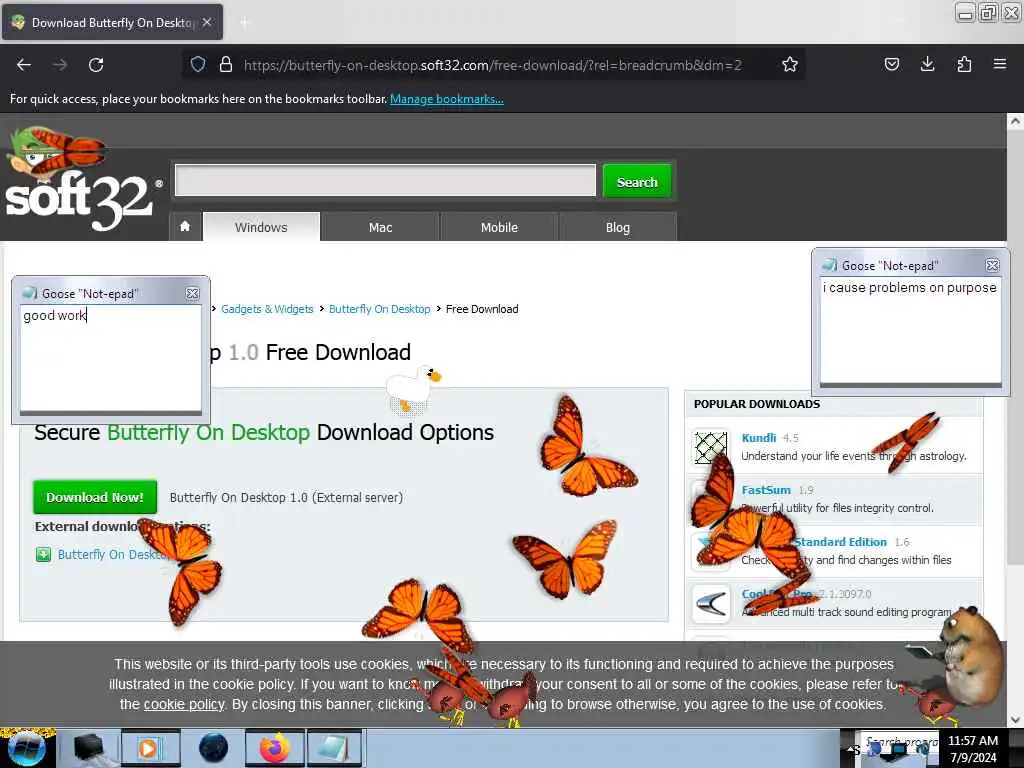Click the Kundli app icon
Viewport: 1024px width, 768px height.
point(711,447)
